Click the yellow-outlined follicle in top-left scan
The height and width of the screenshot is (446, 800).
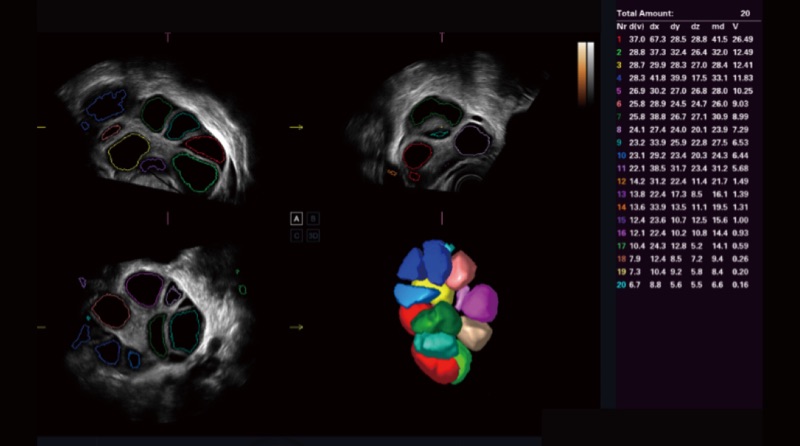tap(129, 152)
